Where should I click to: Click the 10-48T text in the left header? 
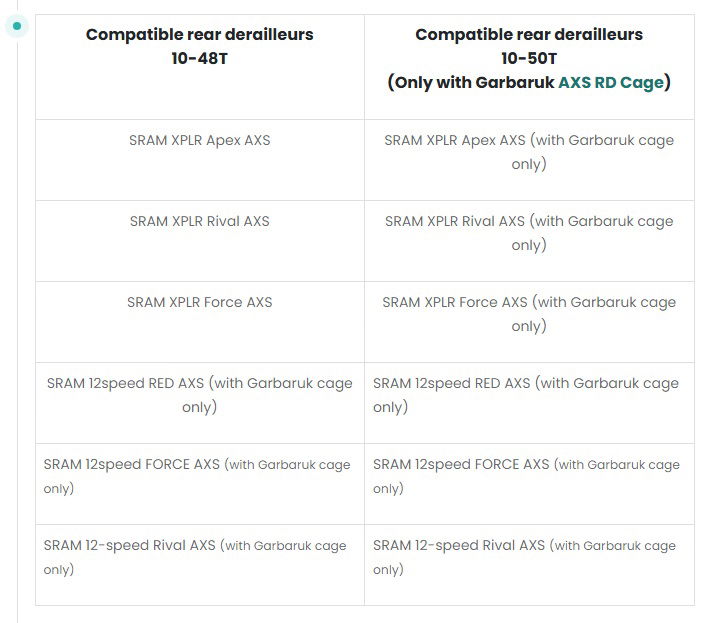(199, 58)
